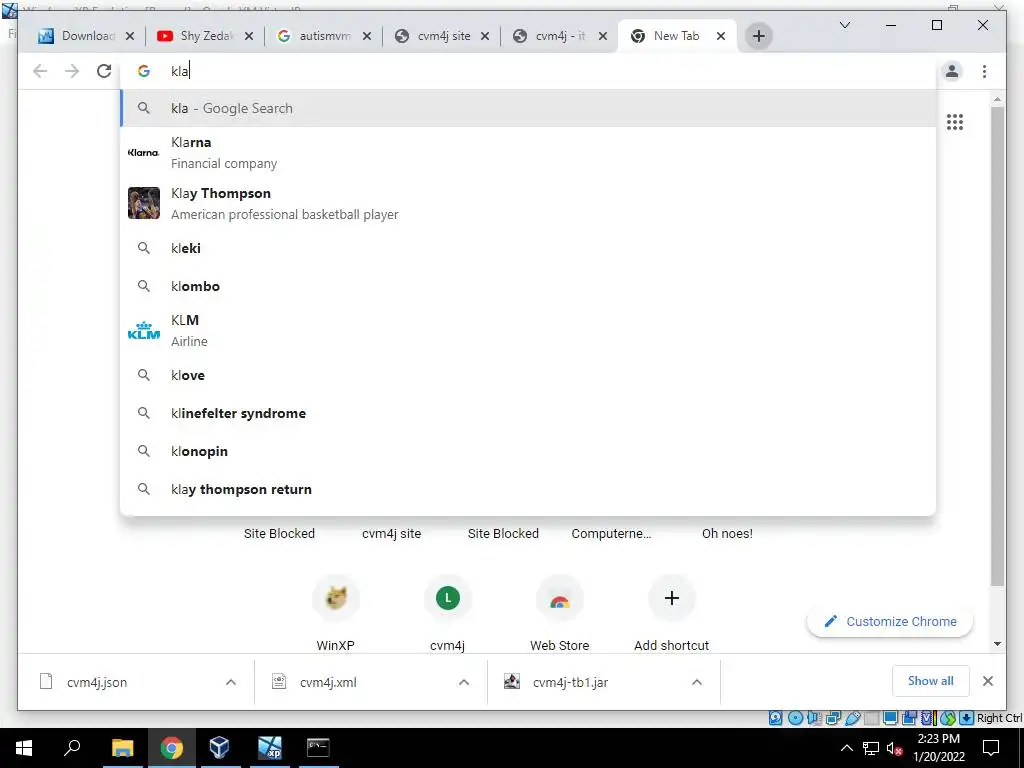Image resolution: width=1024 pixels, height=768 pixels.
Task: Open File Explorer from the taskbar
Action: pyautogui.click(x=122, y=748)
